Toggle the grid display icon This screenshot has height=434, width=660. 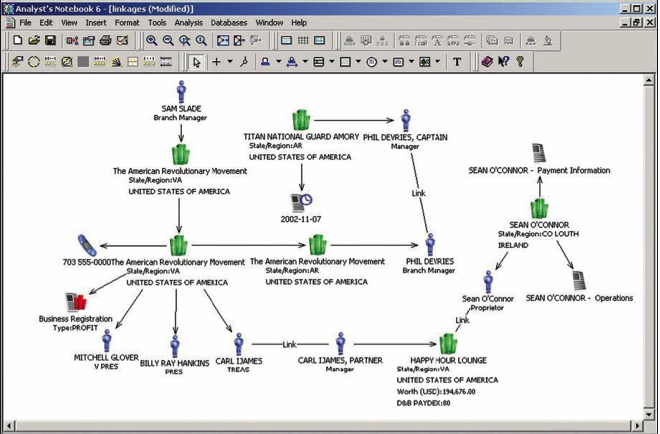click(x=303, y=40)
